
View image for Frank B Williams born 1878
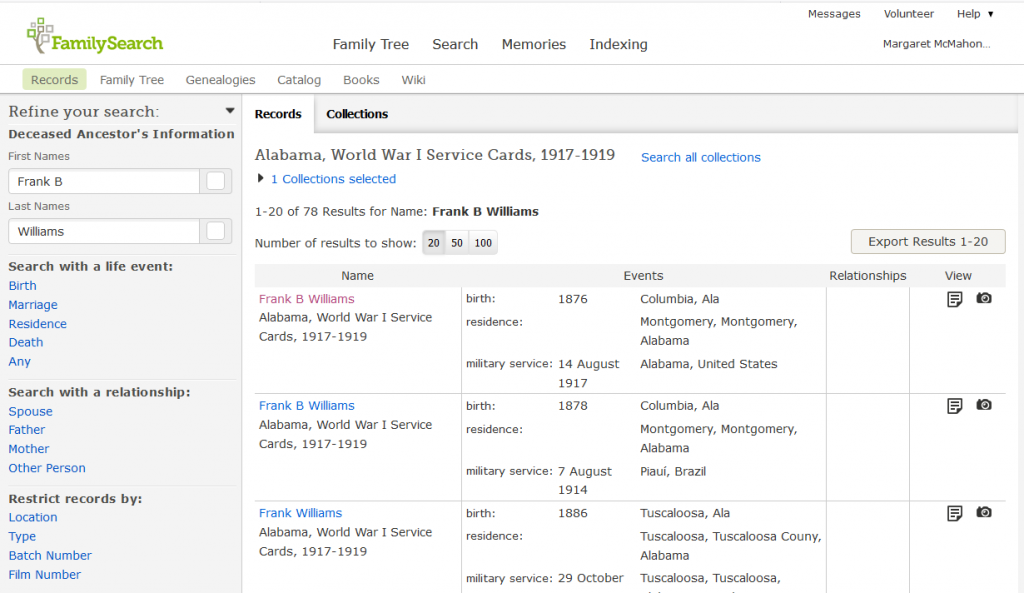984,405
